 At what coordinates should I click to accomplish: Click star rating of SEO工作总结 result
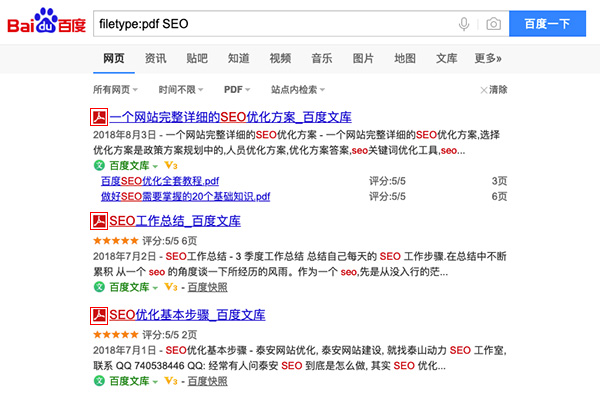[x=116, y=240]
